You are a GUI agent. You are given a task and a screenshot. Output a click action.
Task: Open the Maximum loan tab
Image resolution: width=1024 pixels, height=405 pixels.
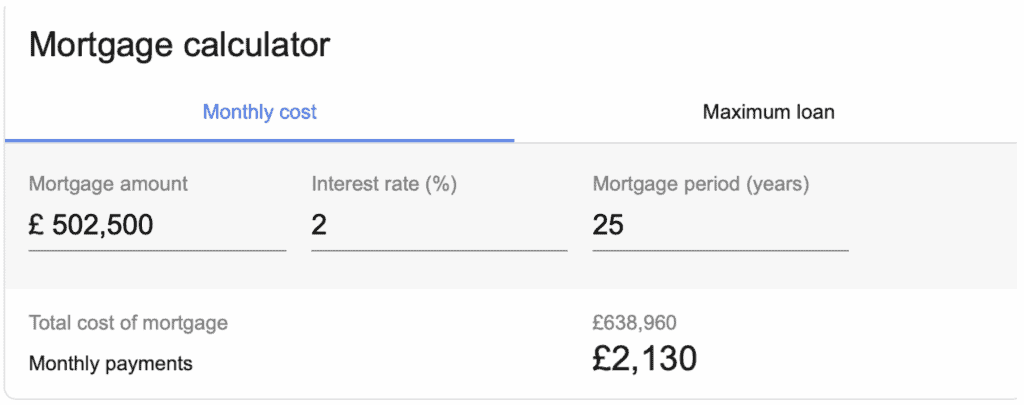pos(768,112)
